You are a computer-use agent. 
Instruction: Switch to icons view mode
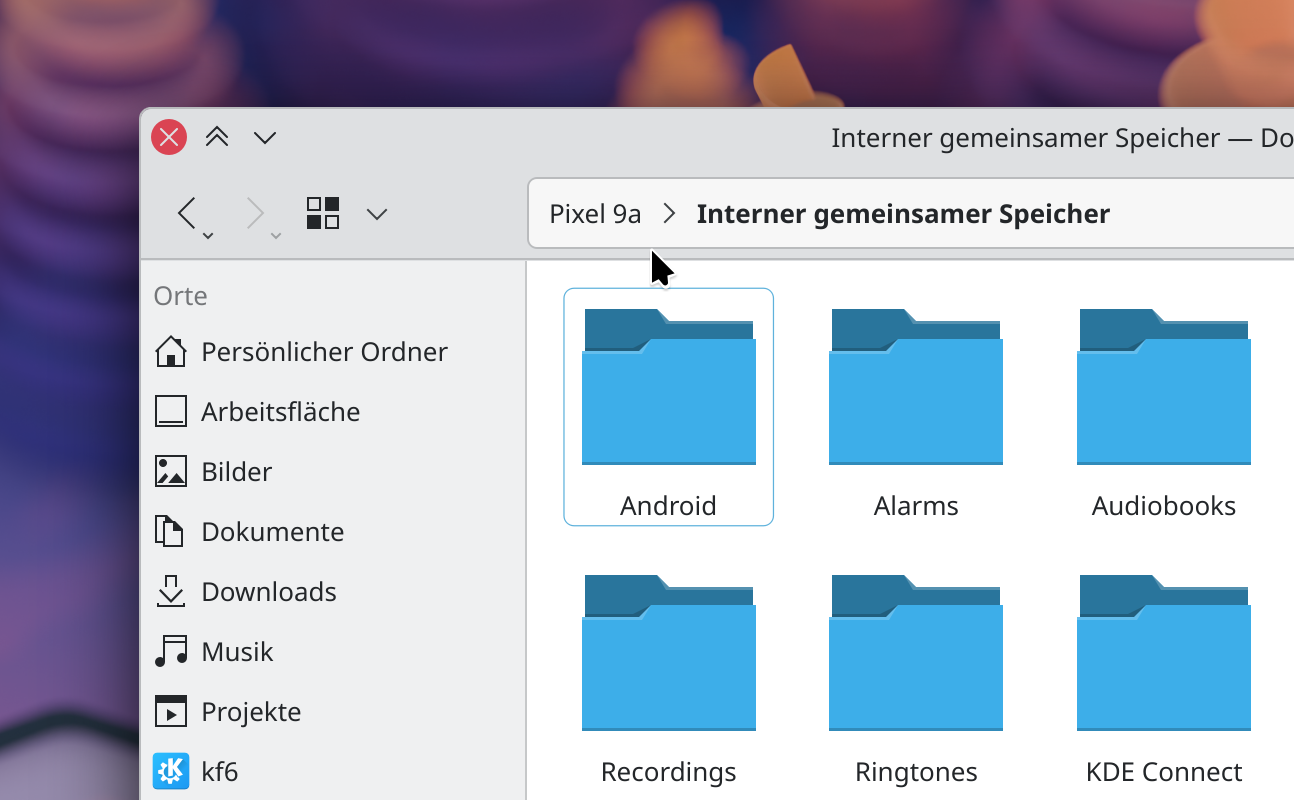(323, 213)
